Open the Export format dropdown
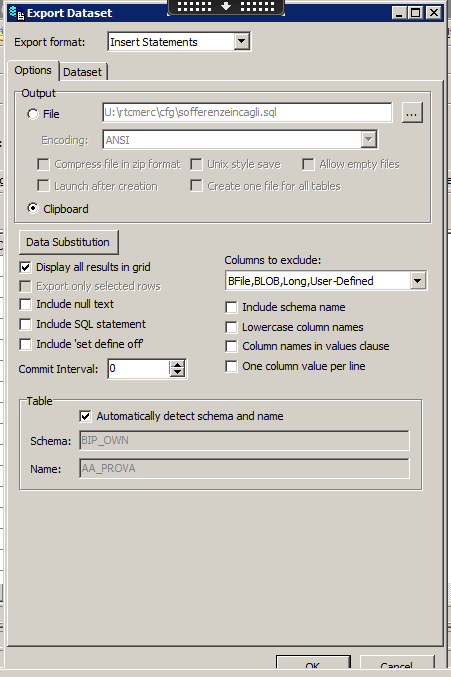Image resolution: width=451 pixels, height=677 pixels. [242, 42]
